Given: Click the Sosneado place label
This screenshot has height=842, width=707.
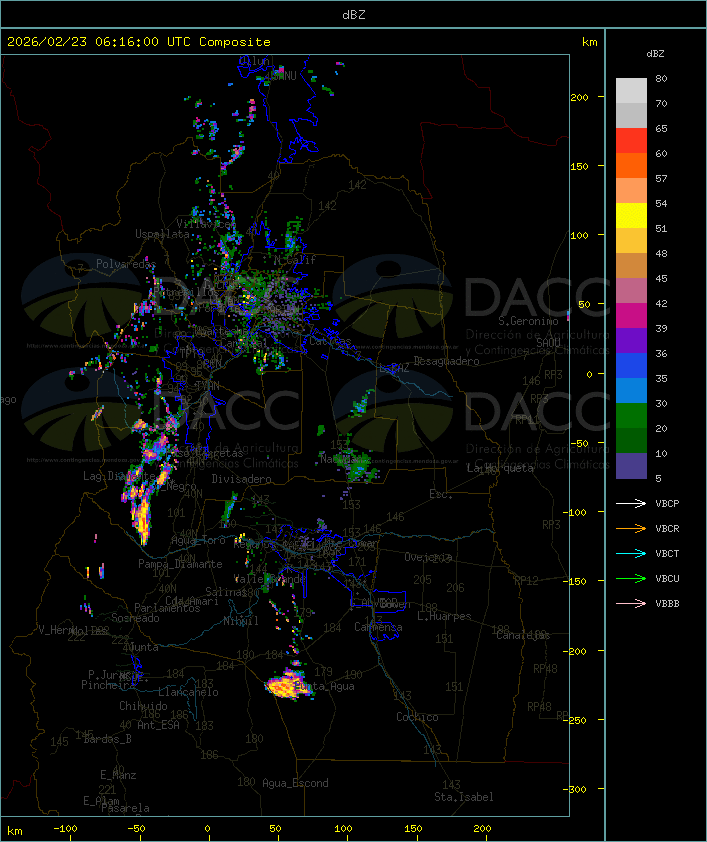Looking at the screenshot, I should point(135,618).
